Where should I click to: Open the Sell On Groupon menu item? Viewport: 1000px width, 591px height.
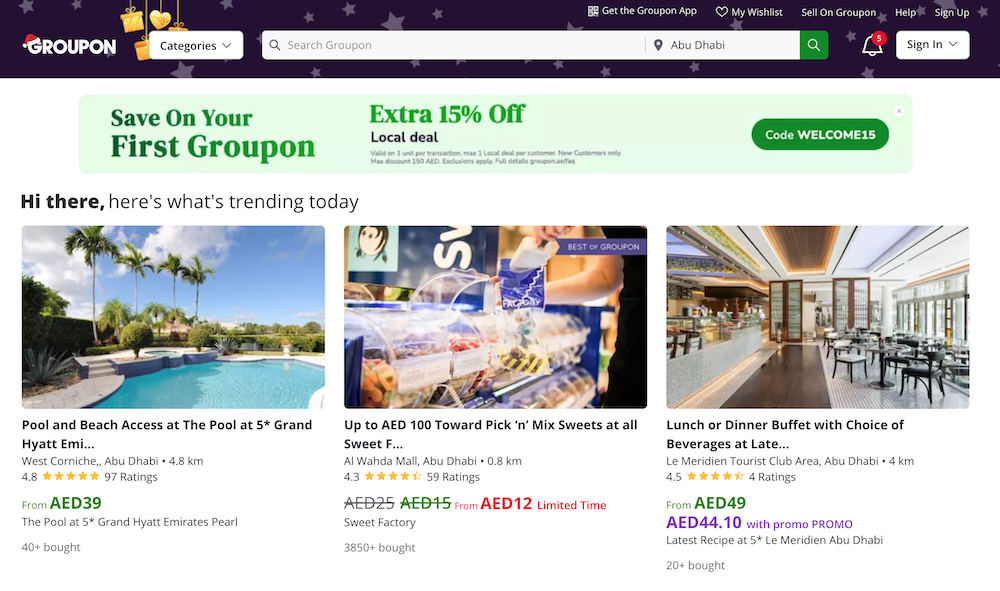pos(839,12)
